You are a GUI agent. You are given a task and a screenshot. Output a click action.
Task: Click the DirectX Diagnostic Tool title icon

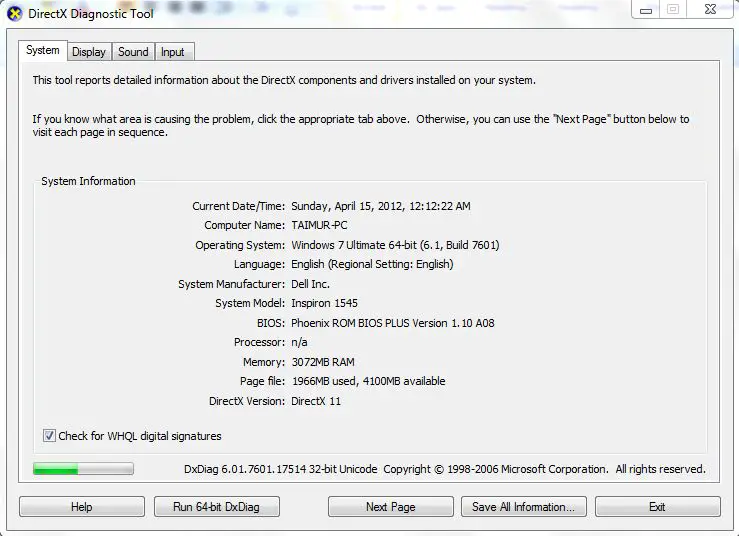click(x=15, y=14)
